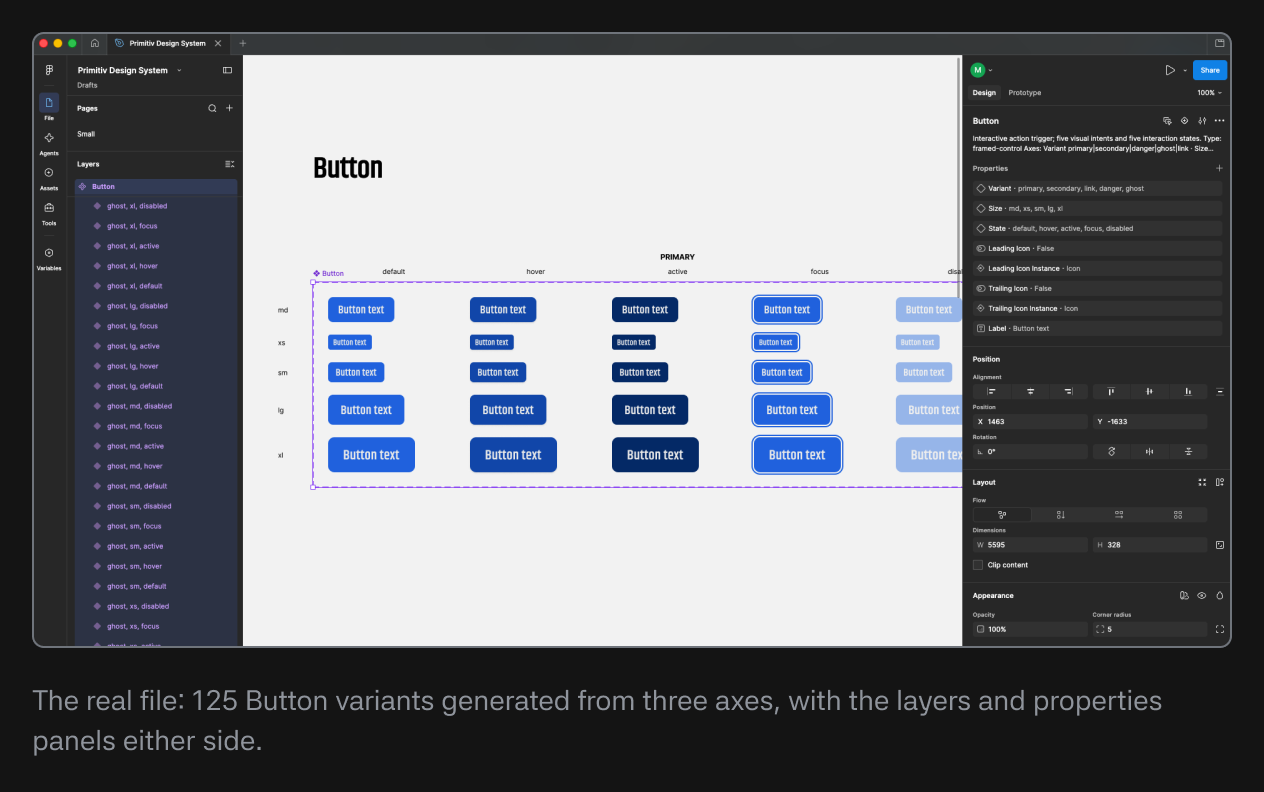Add a new component property
Image resolution: width=1264 pixels, height=792 pixels.
pos(1219,168)
